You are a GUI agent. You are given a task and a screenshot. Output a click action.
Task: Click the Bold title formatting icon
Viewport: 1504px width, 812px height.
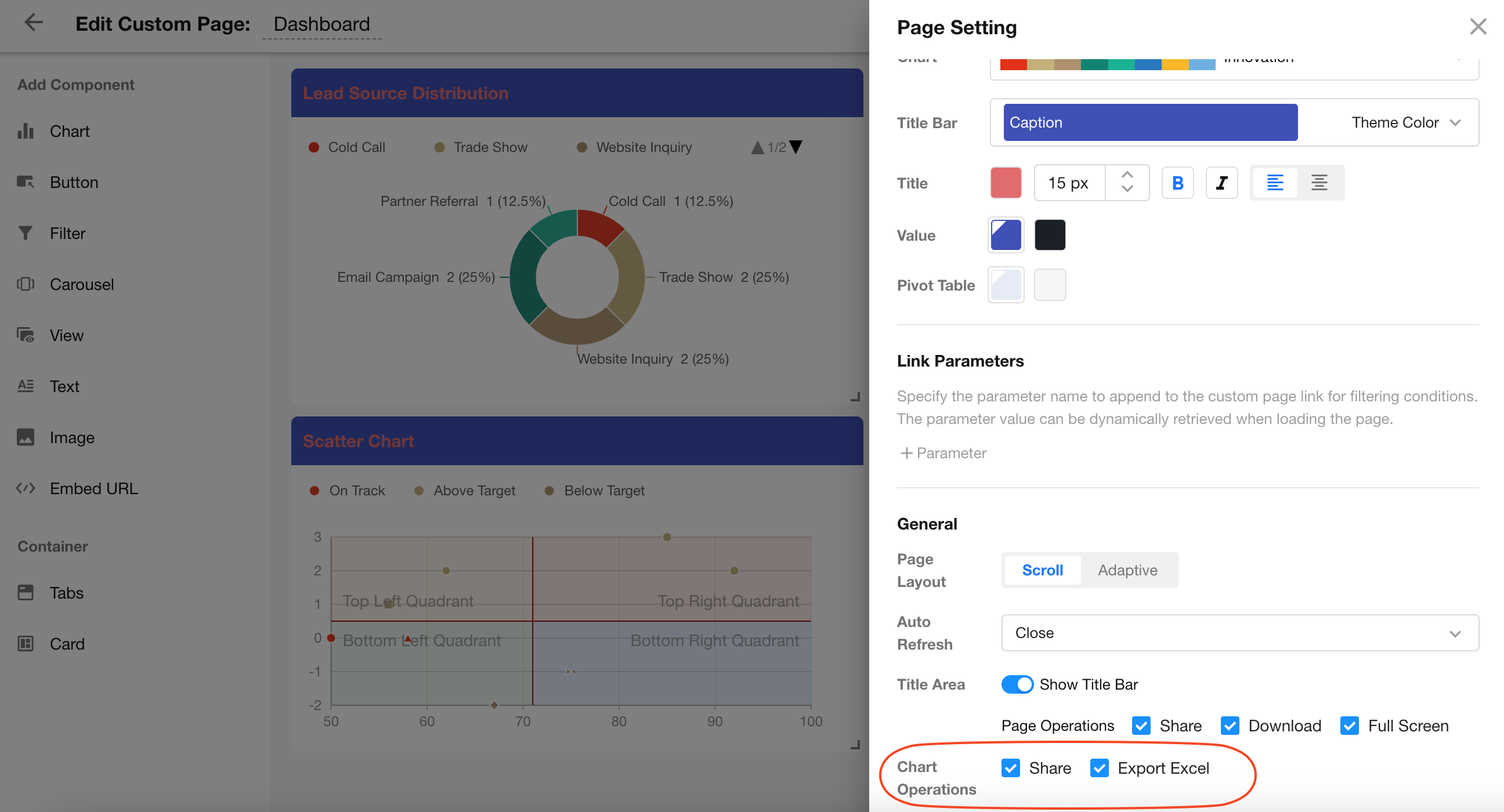click(x=1177, y=183)
